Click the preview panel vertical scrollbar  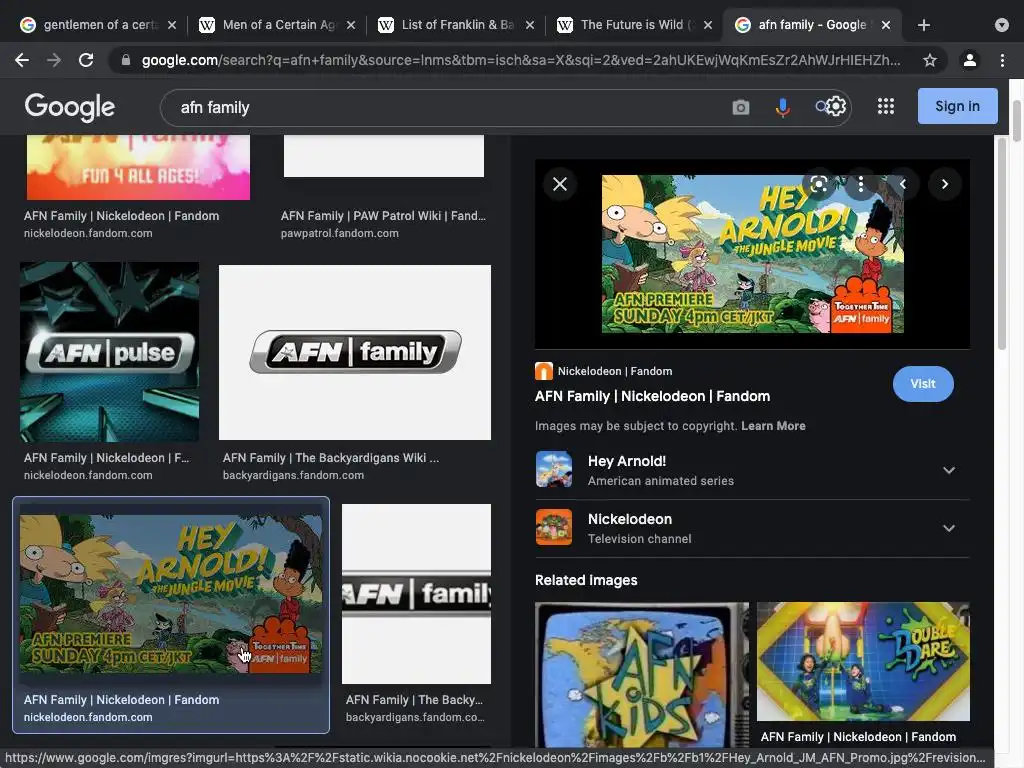click(x=1002, y=245)
